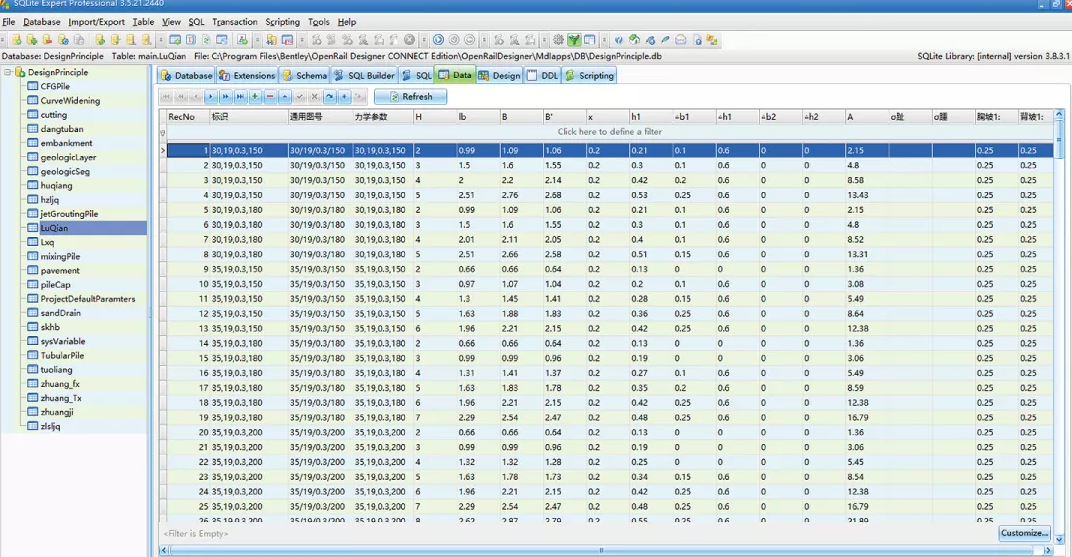1072x557 pixels.
Task: Open the Scripting menu
Action: pyautogui.click(x=282, y=22)
